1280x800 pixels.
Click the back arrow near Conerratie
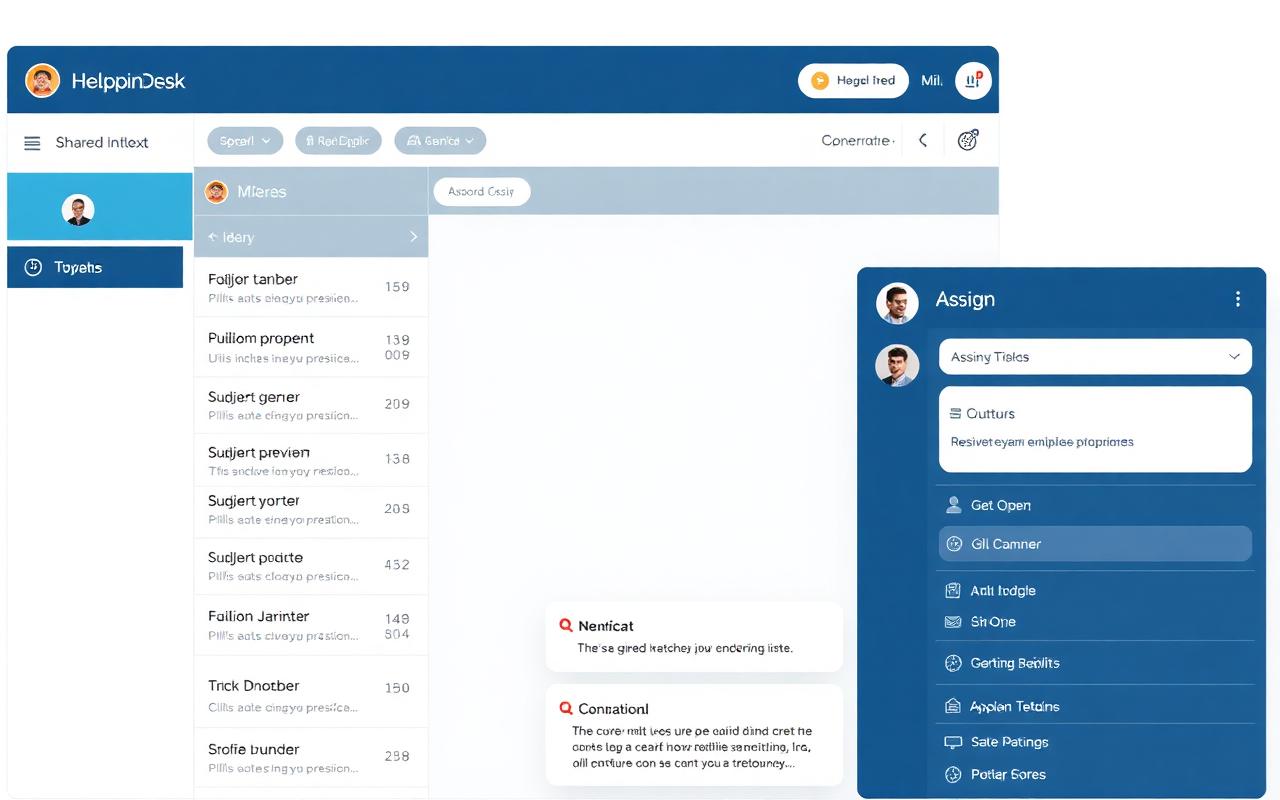pyautogui.click(x=922, y=140)
